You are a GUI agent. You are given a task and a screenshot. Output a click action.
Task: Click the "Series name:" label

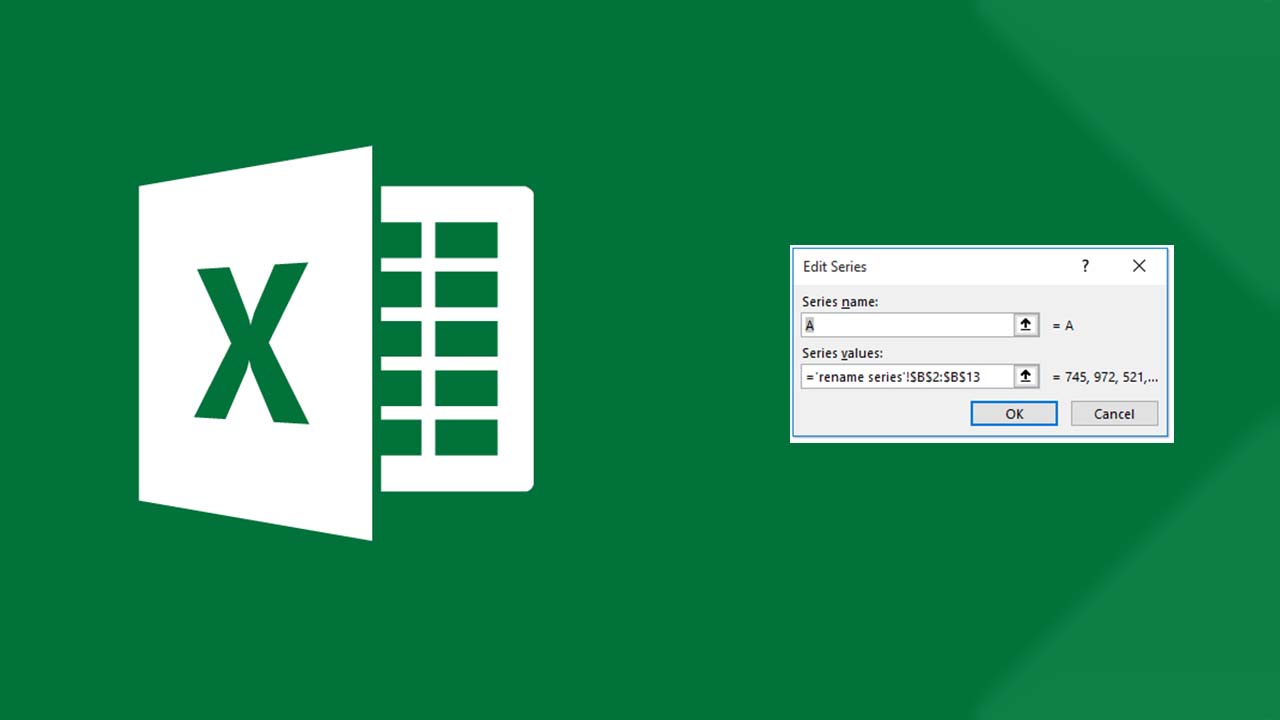pos(840,301)
